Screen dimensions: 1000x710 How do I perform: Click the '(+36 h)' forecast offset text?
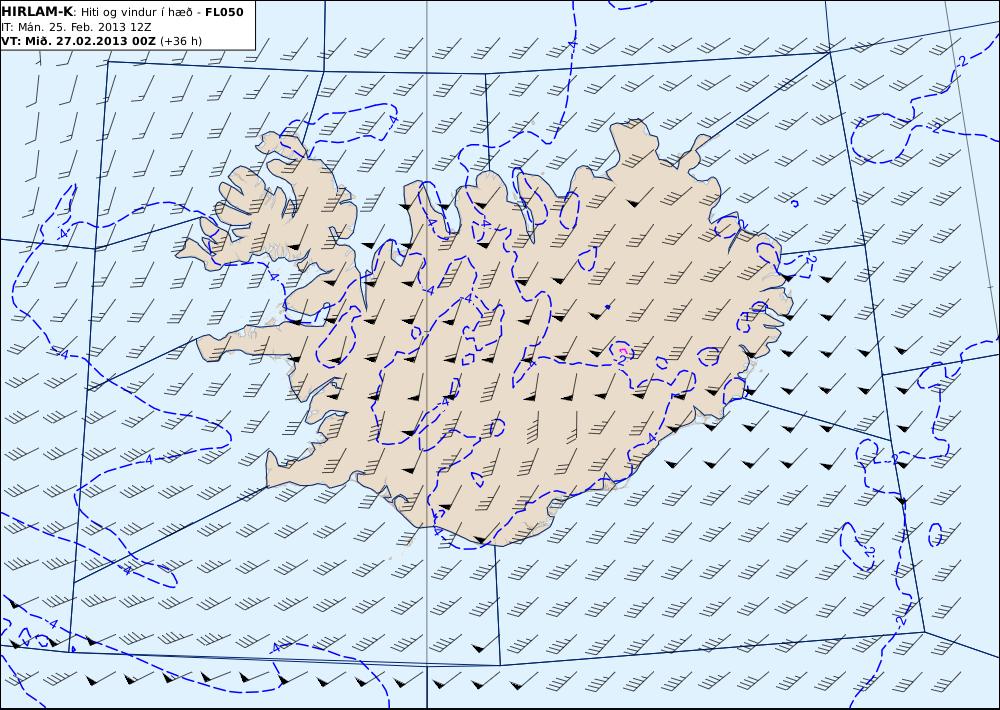click(181, 41)
